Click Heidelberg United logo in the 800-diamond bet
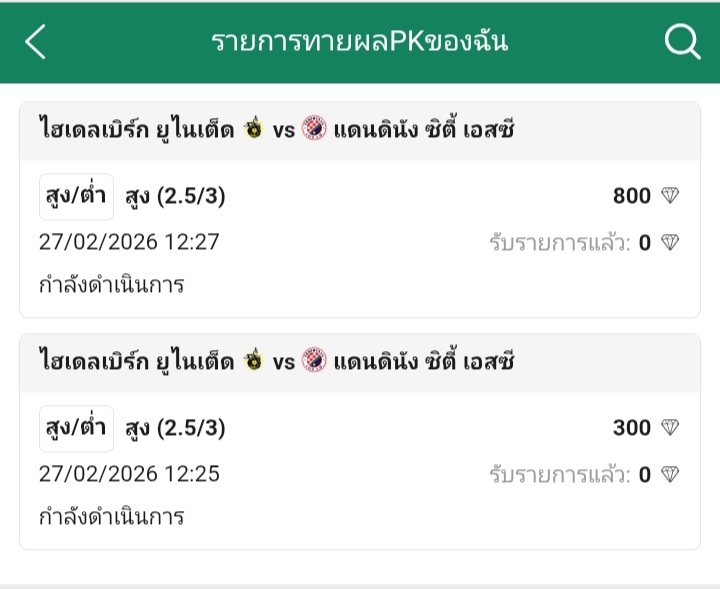 click(x=253, y=129)
